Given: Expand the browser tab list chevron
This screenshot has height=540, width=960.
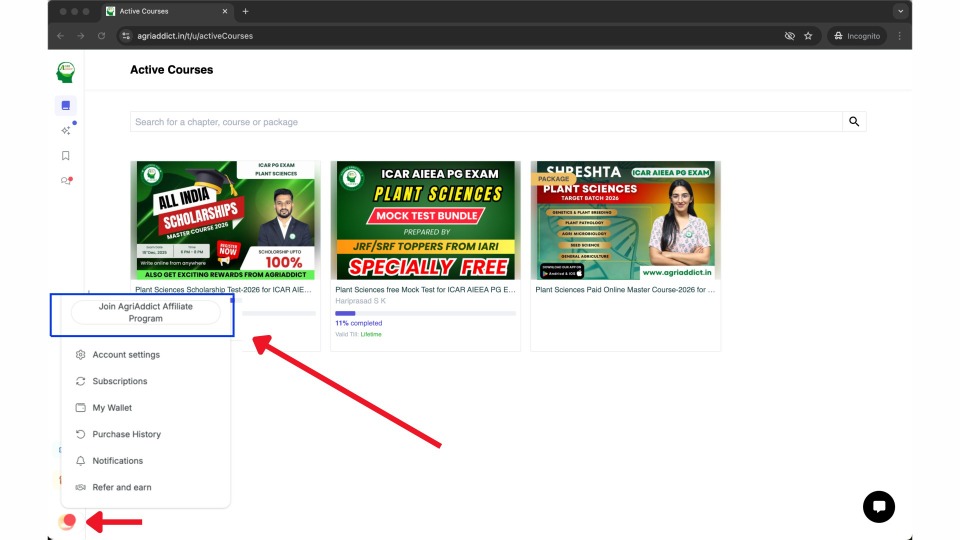Looking at the screenshot, I should [x=901, y=11].
